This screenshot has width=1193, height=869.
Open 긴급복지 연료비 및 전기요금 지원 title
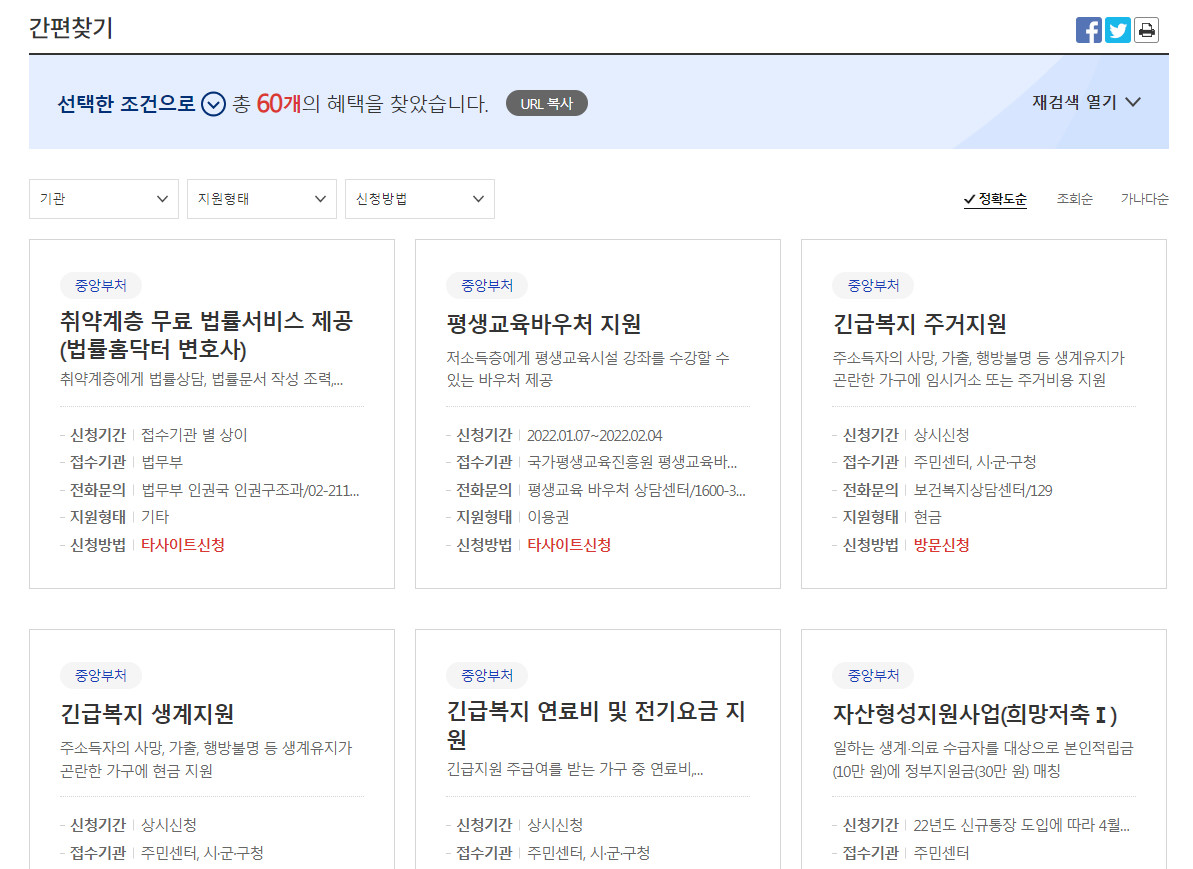tap(596, 724)
